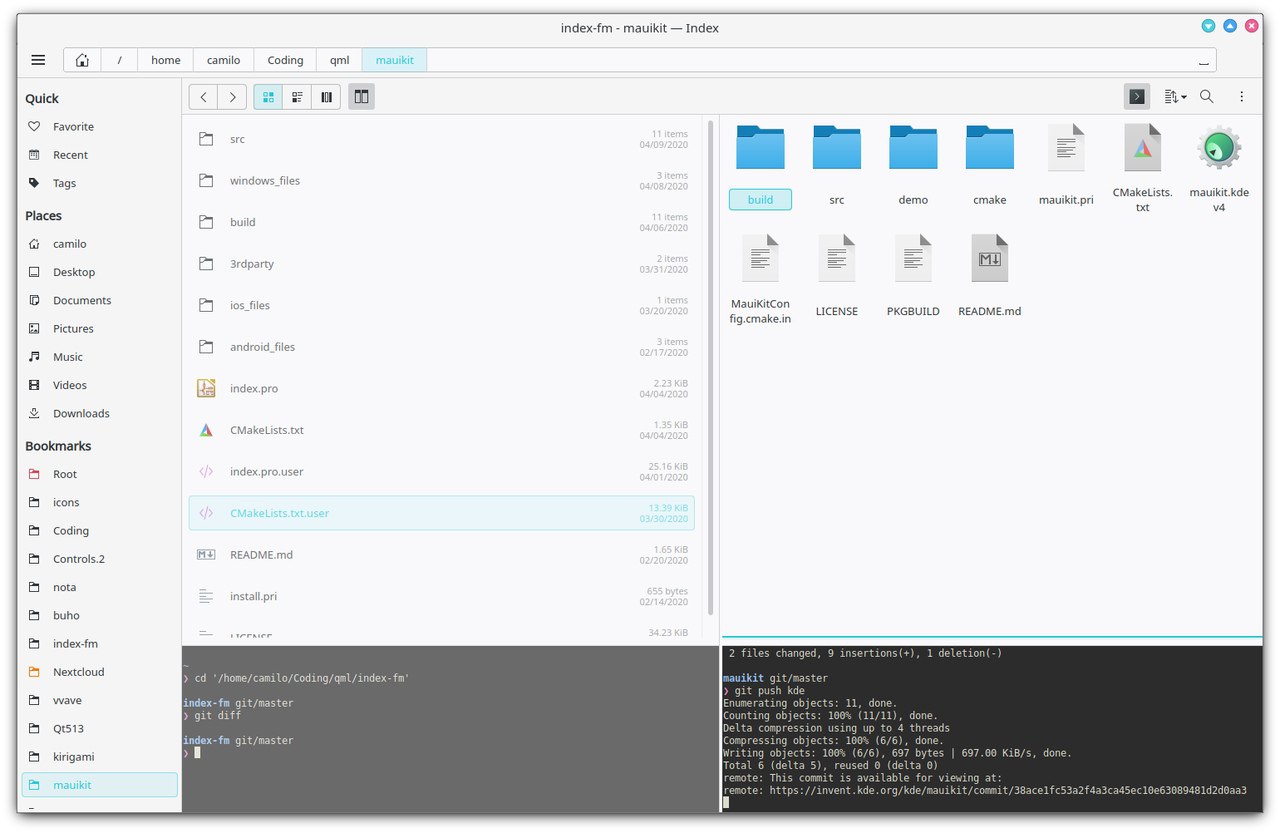Viewport: 1280px width, 833px height.
Task: Open the Controls.2 bookmark
Action: point(100,559)
